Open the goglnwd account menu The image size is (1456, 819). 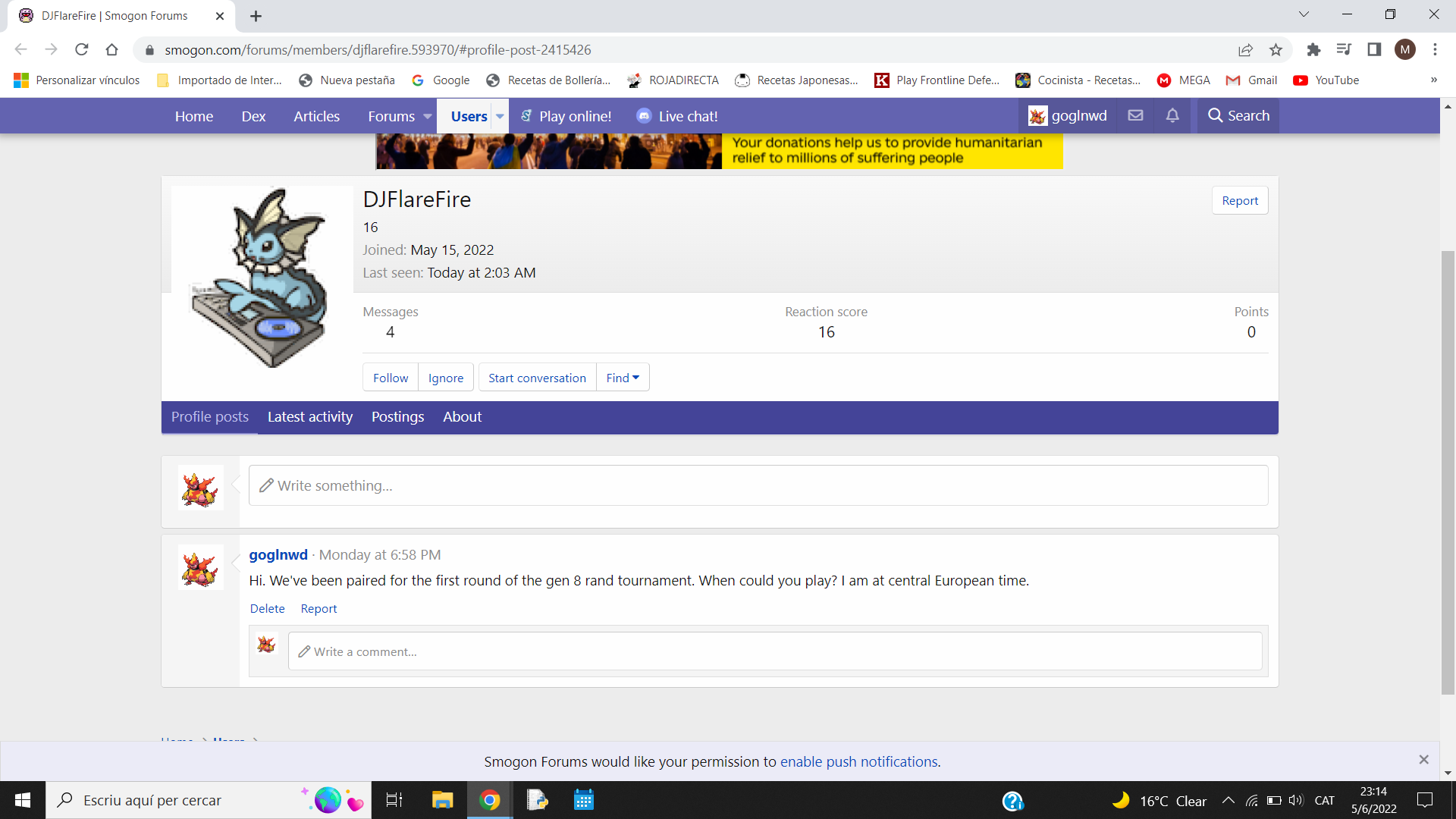1068,115
